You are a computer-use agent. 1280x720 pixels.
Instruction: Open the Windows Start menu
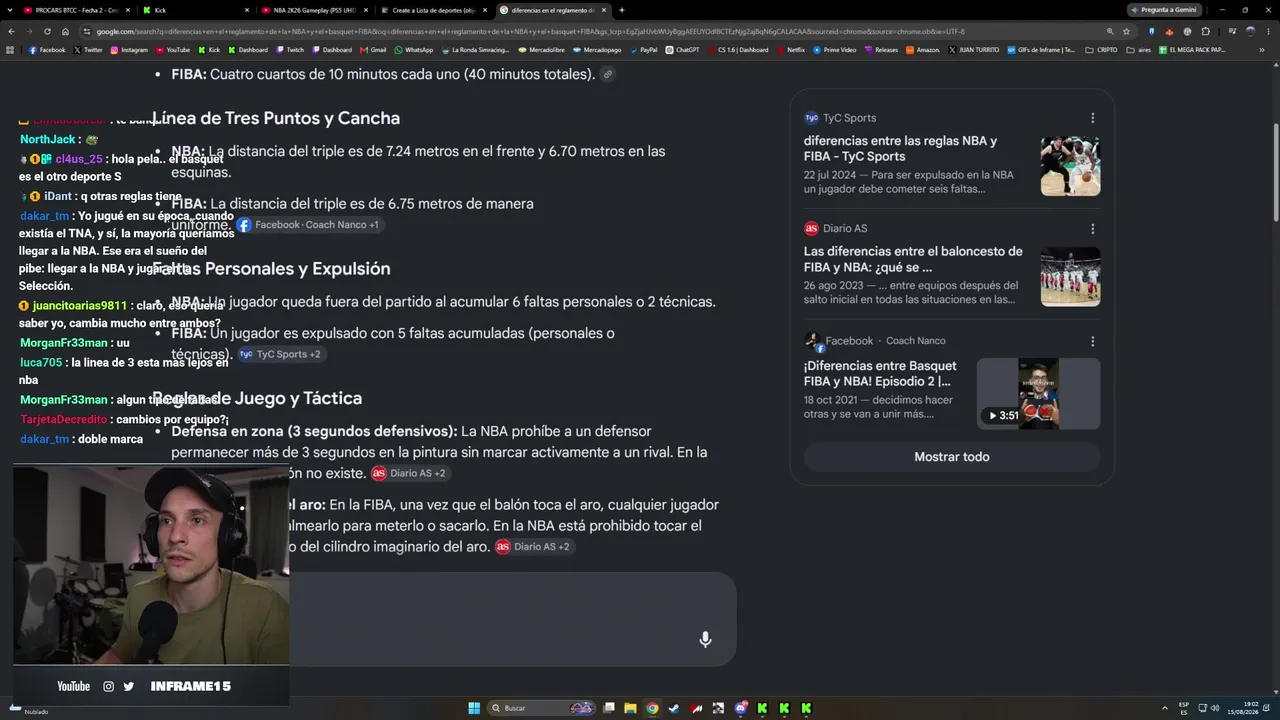[x=475, y=708]
